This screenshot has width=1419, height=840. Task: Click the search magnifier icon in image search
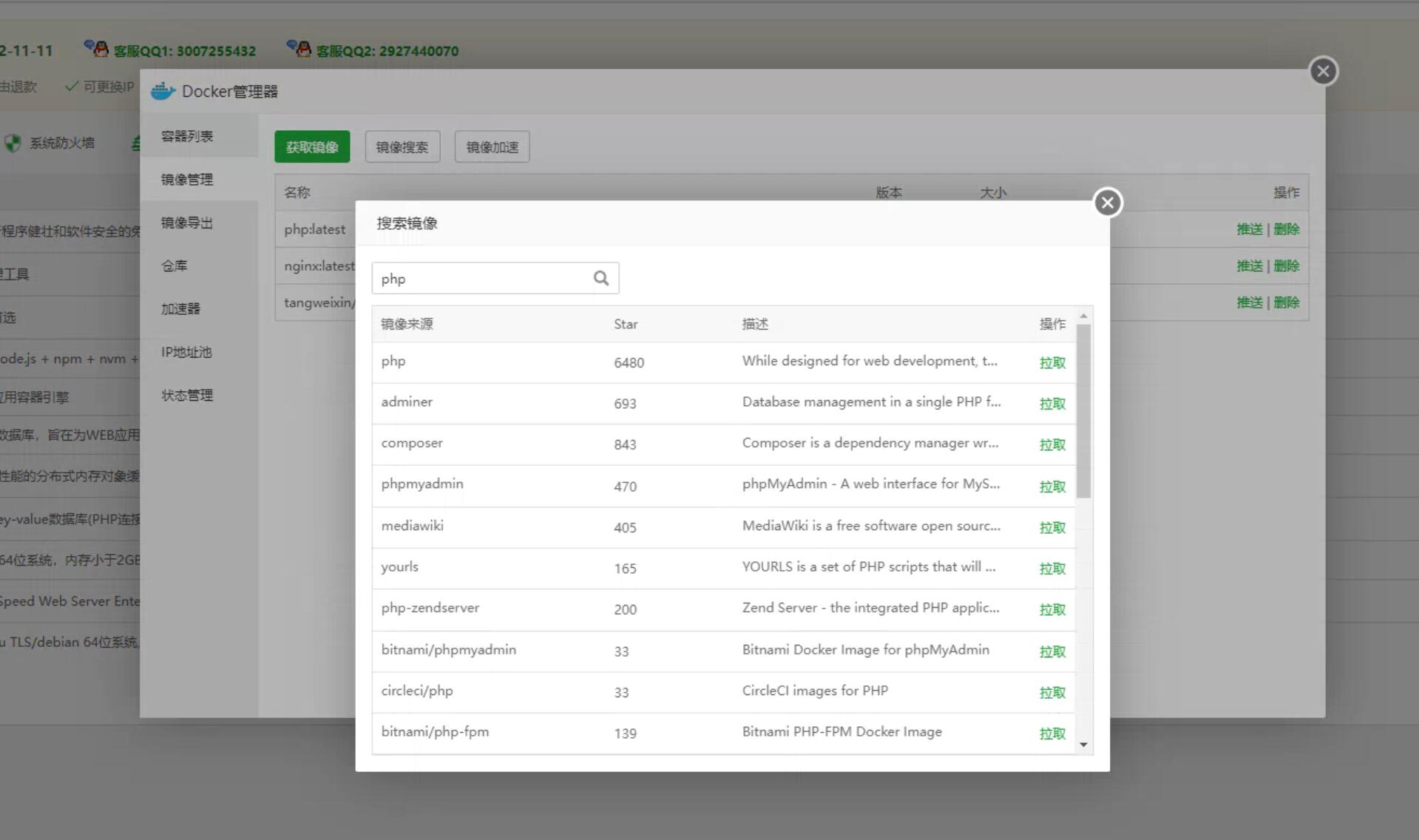click(601, 278)
